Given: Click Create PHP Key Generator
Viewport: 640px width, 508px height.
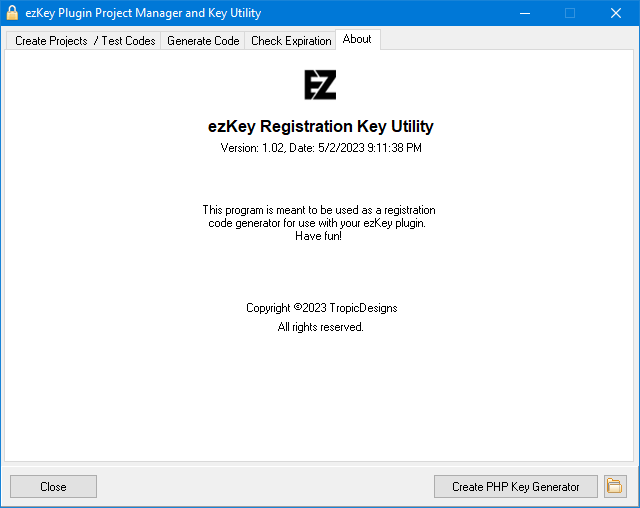Looking at the screenshot, I should [x=516, y=486].
